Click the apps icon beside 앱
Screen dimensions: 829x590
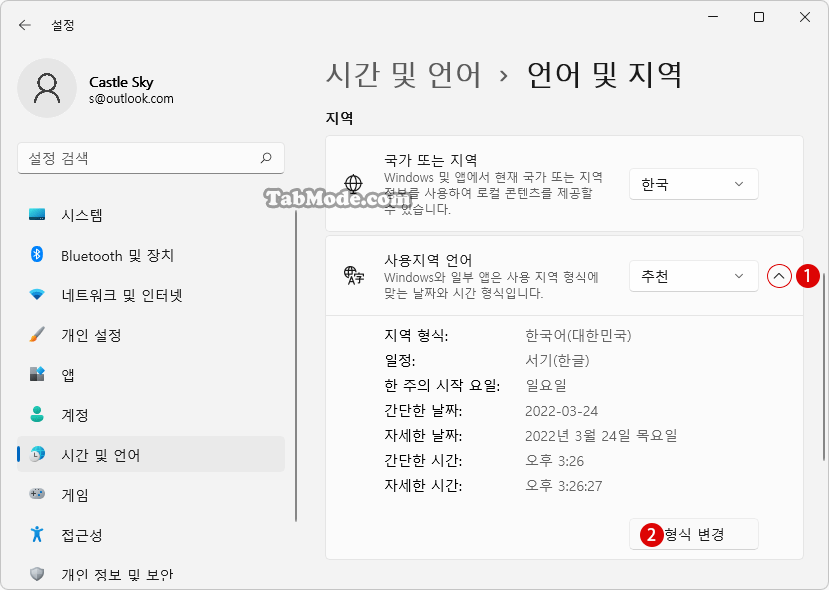tap(37, 374)
